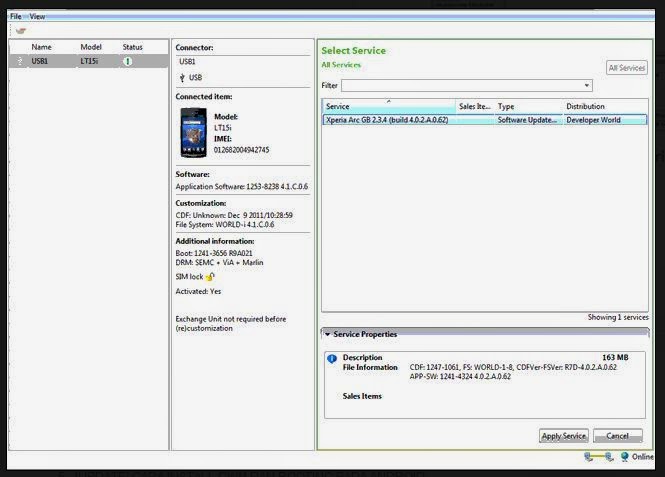
Task: Click the 'DRM: SEMC + ViA + Marlin' text
Action: (x=219, y=262)
